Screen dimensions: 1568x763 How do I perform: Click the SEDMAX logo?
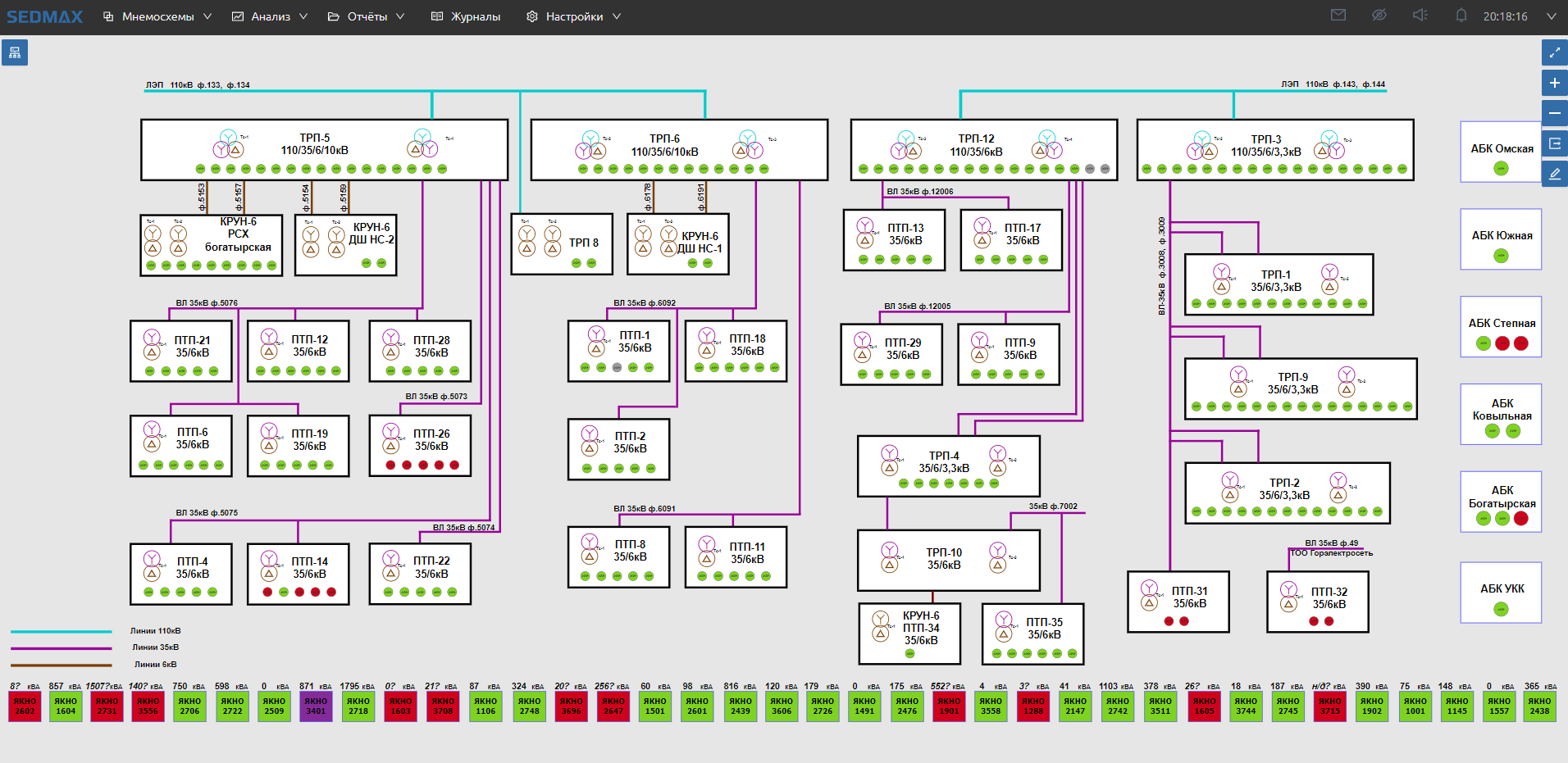44,16
